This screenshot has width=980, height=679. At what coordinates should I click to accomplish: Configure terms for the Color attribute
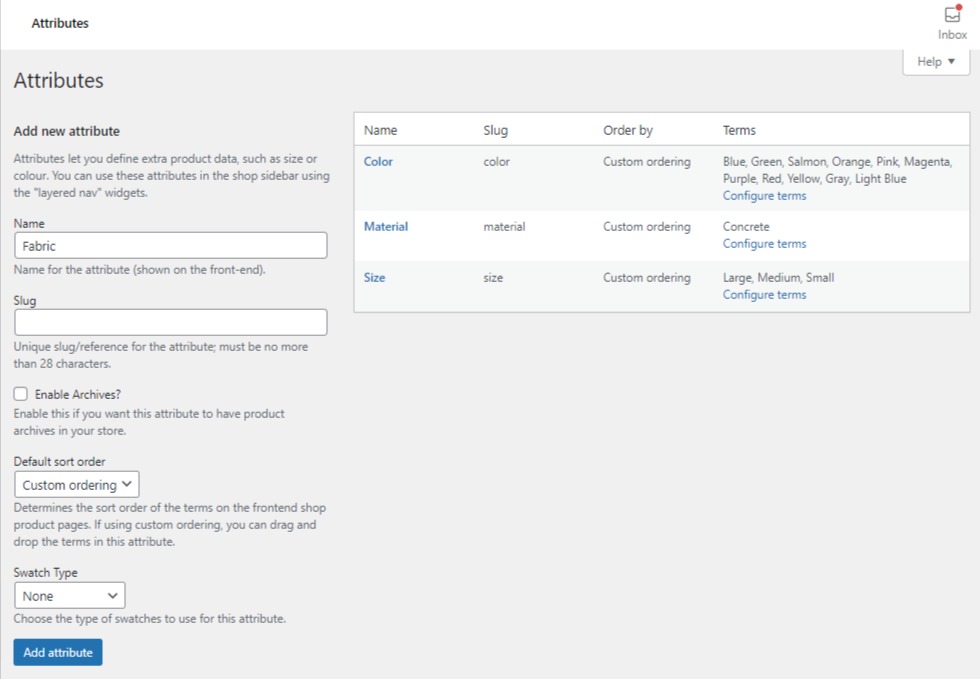(x=764, y=196)
